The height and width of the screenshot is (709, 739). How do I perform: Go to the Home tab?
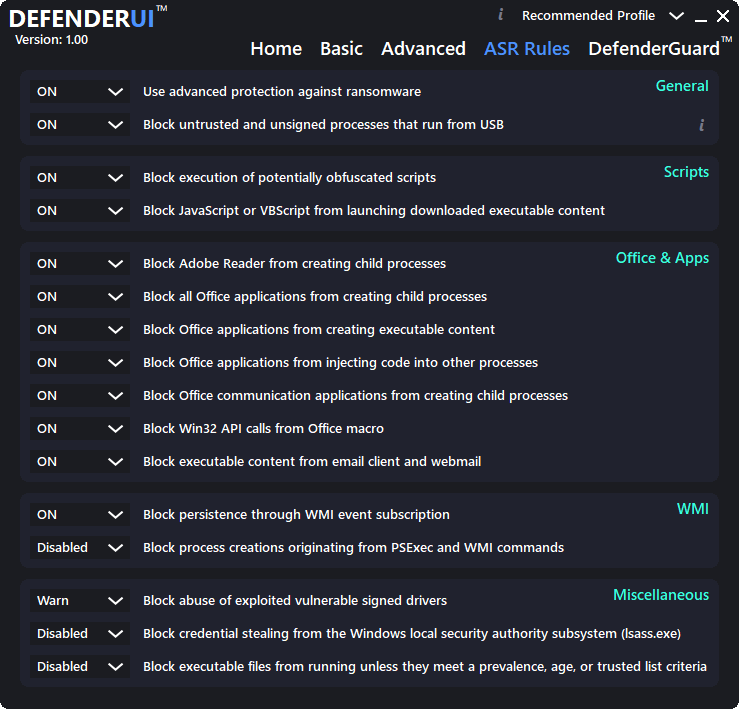(x=276, y=49)
